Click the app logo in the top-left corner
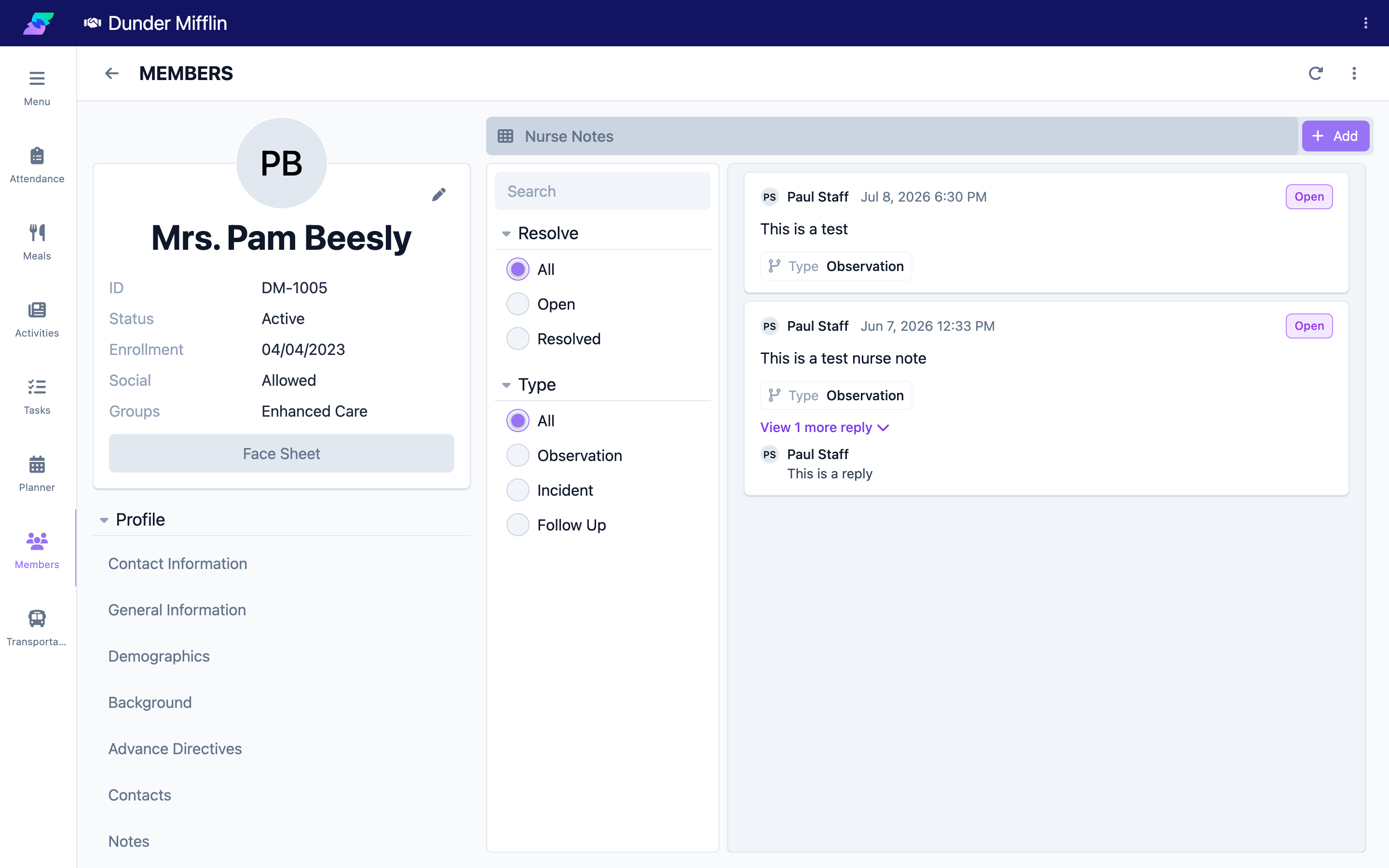Image resolution: width=1389 pixels, height=868 pixels. 39,23
